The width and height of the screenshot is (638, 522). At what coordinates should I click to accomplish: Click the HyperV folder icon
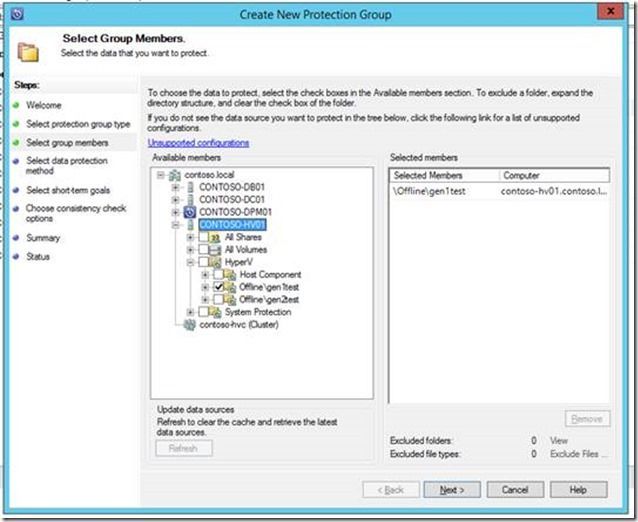click(x=215, y=262)
